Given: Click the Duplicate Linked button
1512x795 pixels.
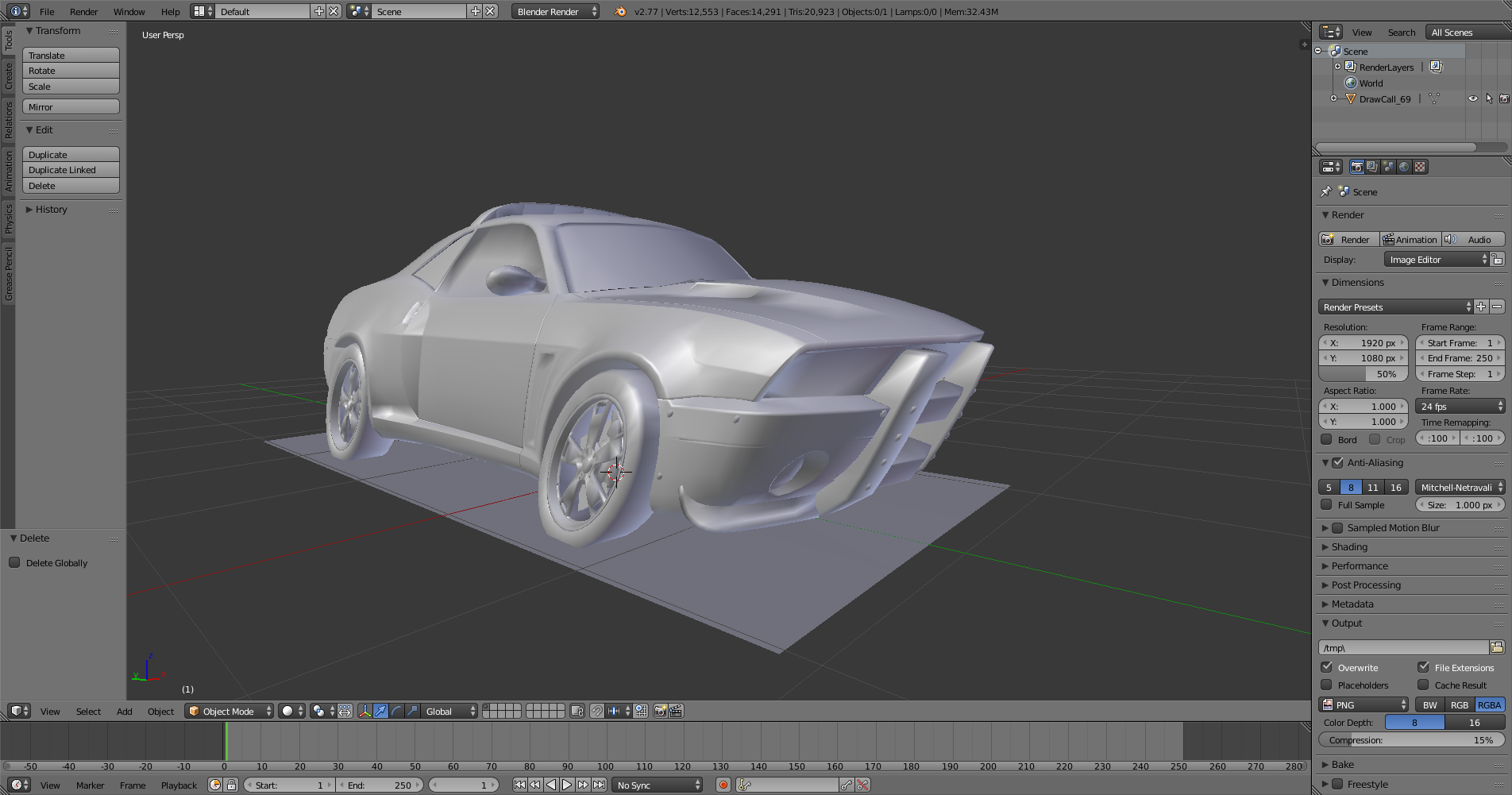Looking at the screenshot, I should pos(71,170).
